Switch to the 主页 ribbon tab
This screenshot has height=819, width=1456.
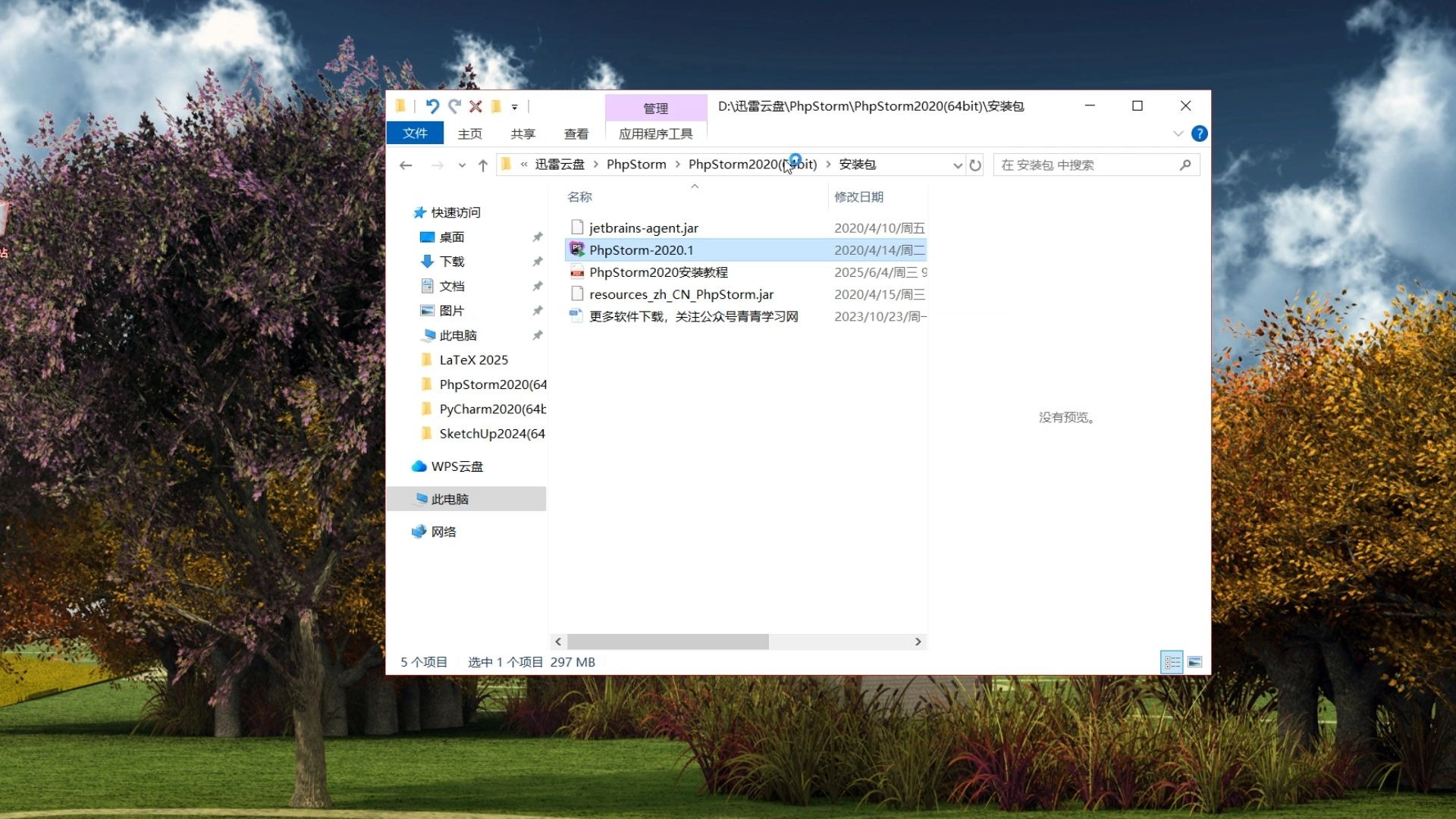470,134
